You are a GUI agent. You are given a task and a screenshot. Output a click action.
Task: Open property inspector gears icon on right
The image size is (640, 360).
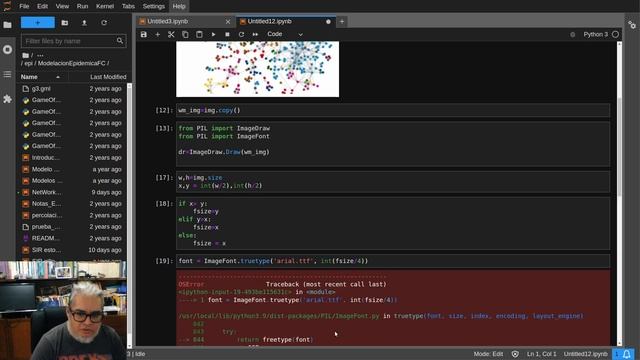[632, 25]
